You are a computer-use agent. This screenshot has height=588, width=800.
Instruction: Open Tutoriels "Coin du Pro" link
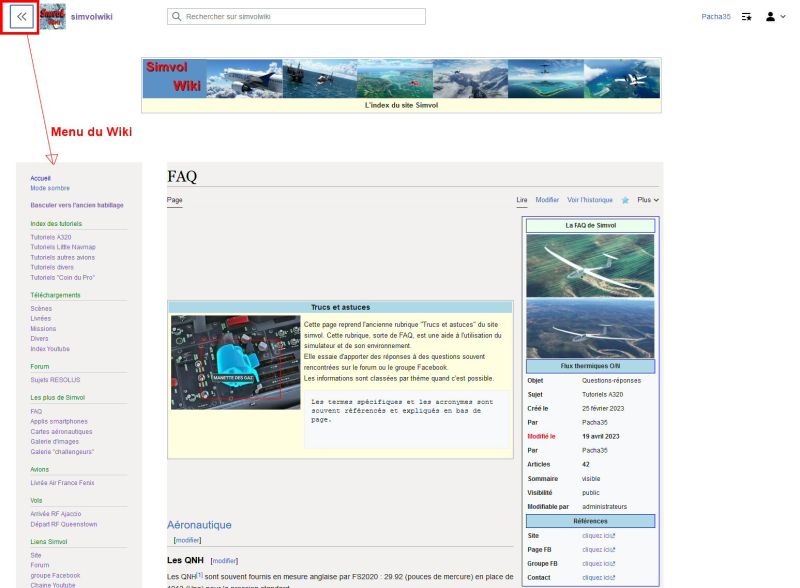[63, 278]
